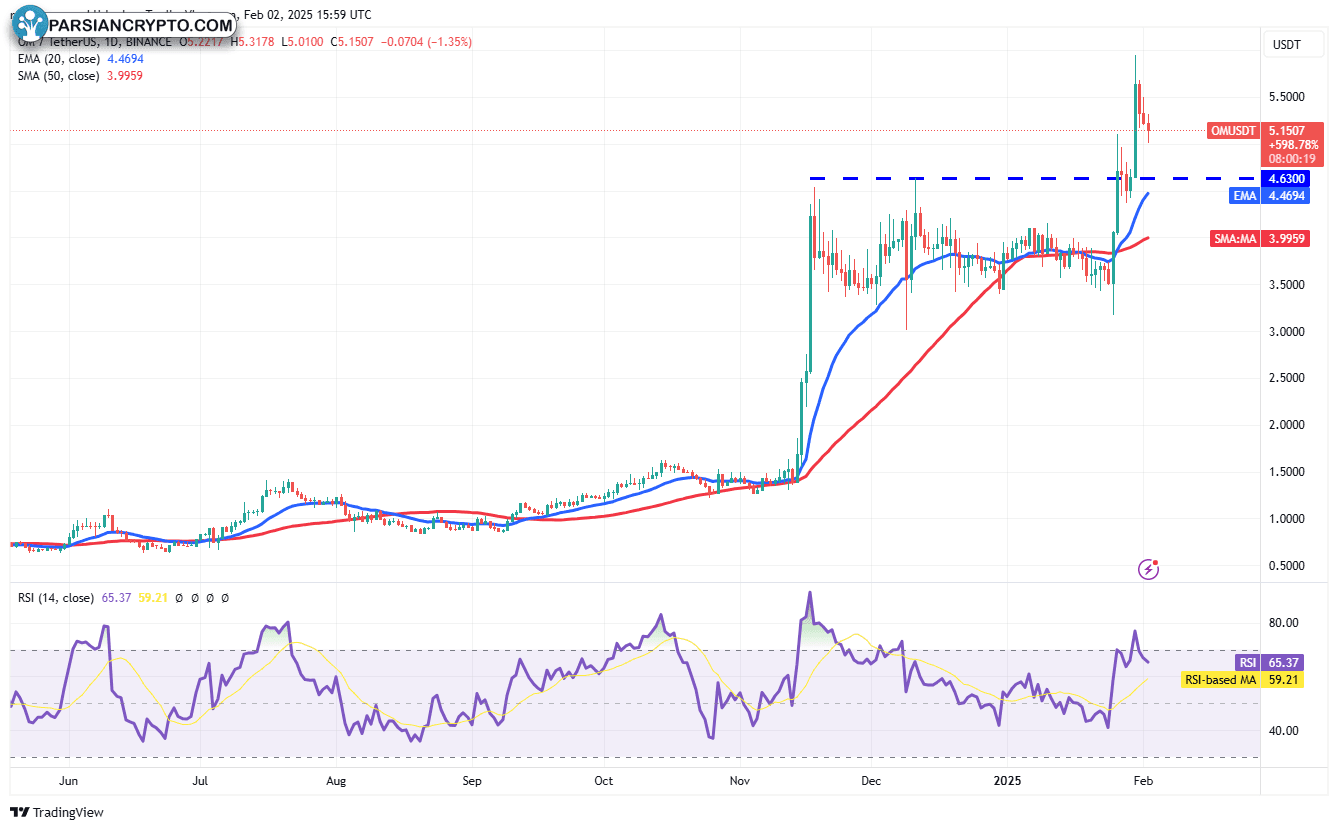This screenshot has height=830, width=1338.
Task: Click the Oct label on time axis
Action: tap(603, 779)
